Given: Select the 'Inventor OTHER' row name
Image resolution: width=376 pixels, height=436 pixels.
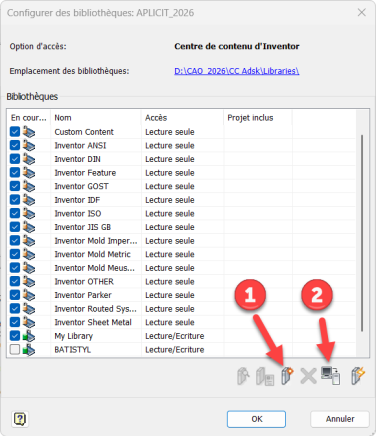Looking at the screenshot, I should pyautogui.click(x=84, y=282).
